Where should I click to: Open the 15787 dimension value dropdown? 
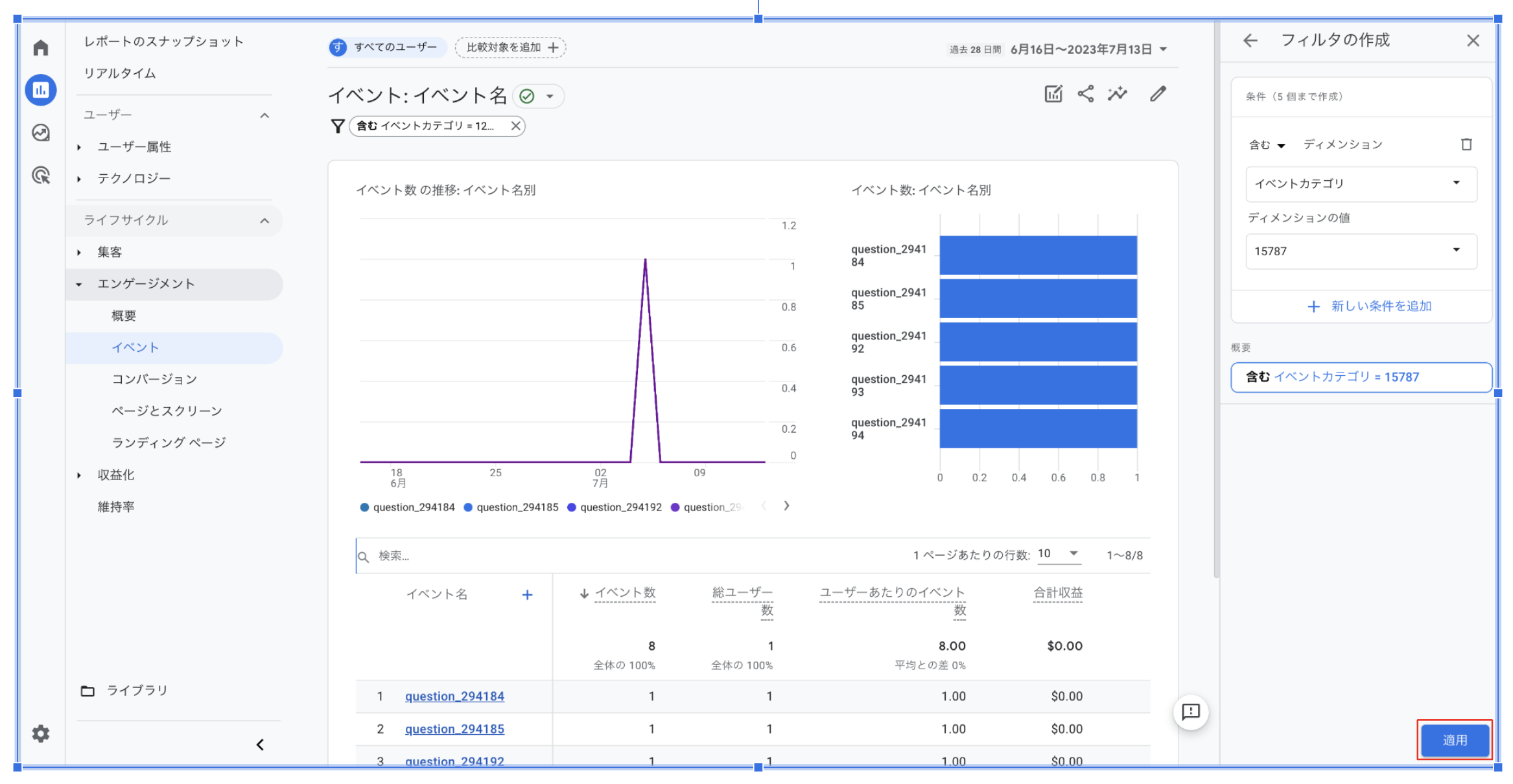tap(1361, 251)
